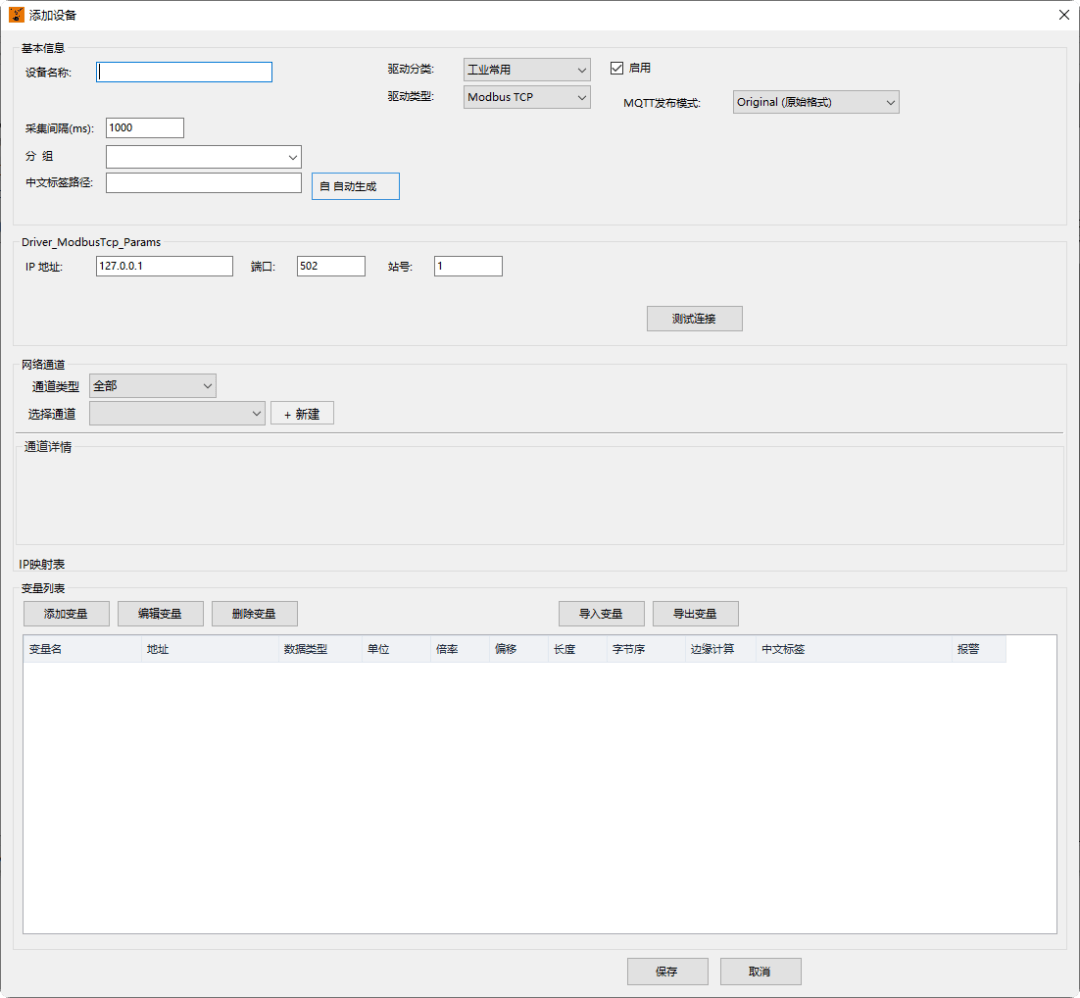Image resolution: width=1080 pixels, height=998 pixels.
Task: Click the 测试连接 button
Action: pos(694,319)
